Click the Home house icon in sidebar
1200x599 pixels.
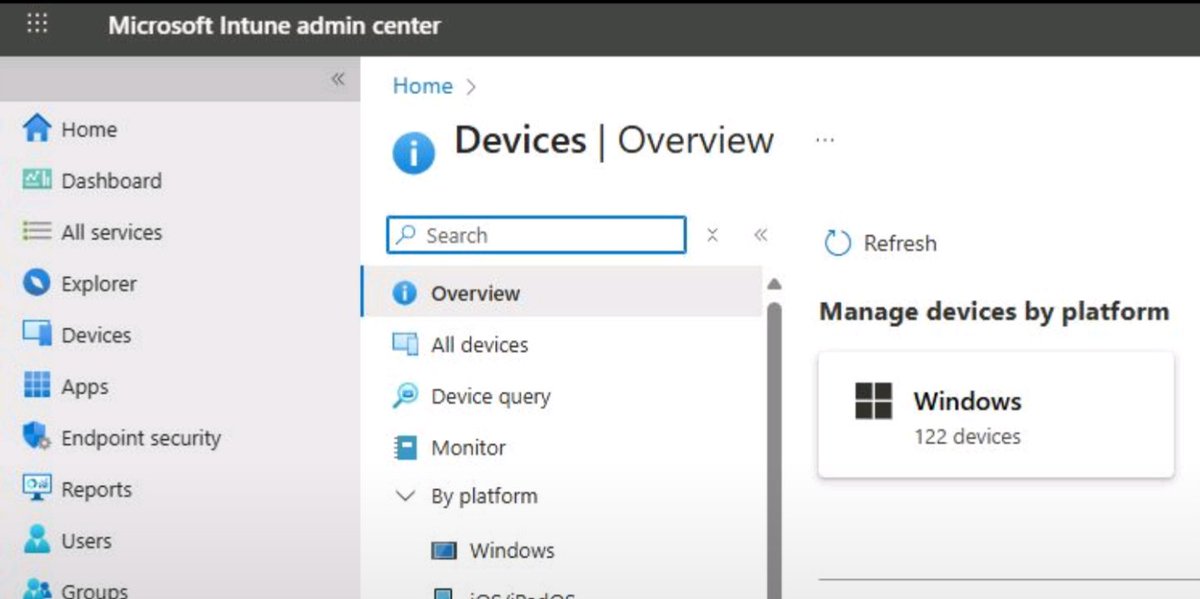tap(37, 129)
